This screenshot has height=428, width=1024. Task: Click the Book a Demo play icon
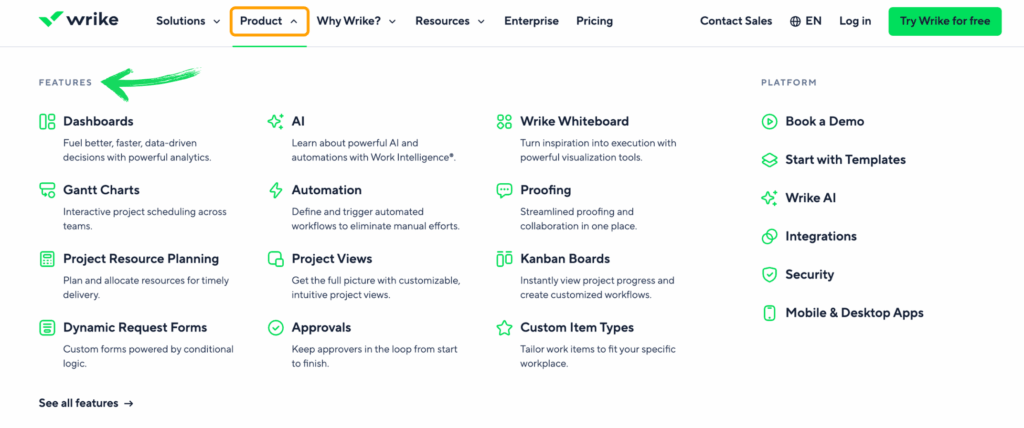click(769, 122)
